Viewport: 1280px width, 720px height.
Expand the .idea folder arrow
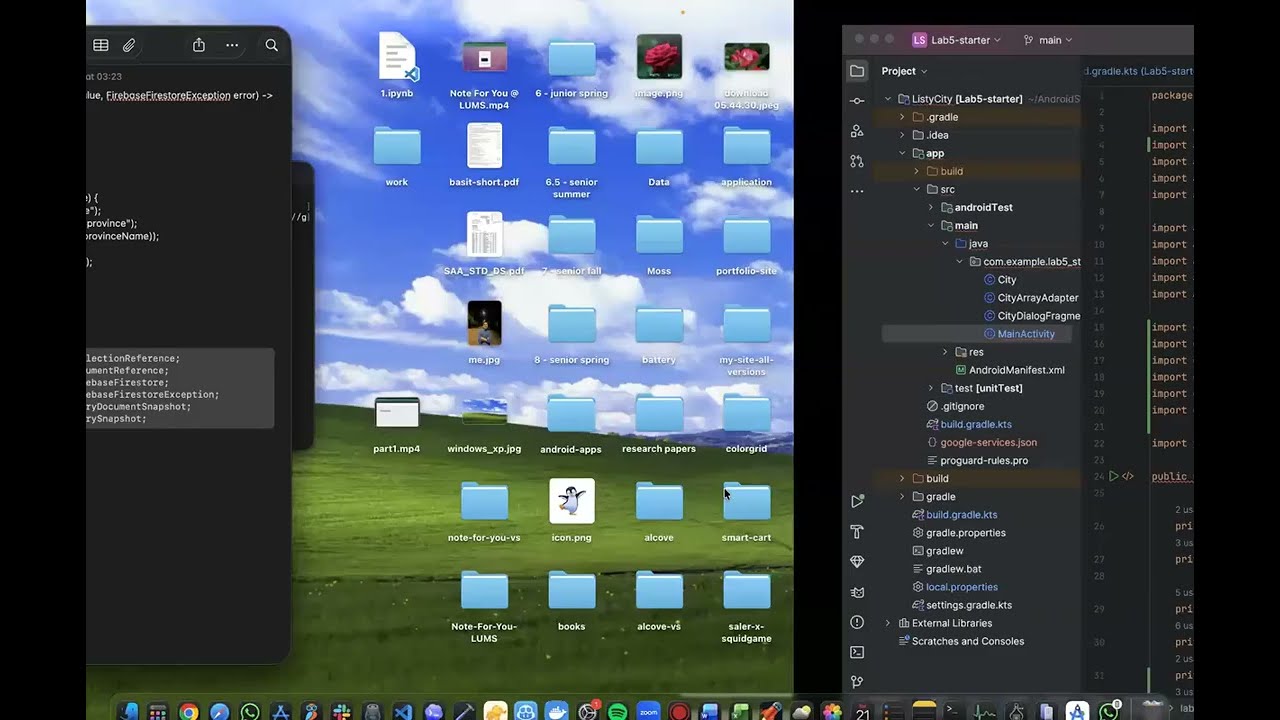pyautogui.click(x=902, y=135)
